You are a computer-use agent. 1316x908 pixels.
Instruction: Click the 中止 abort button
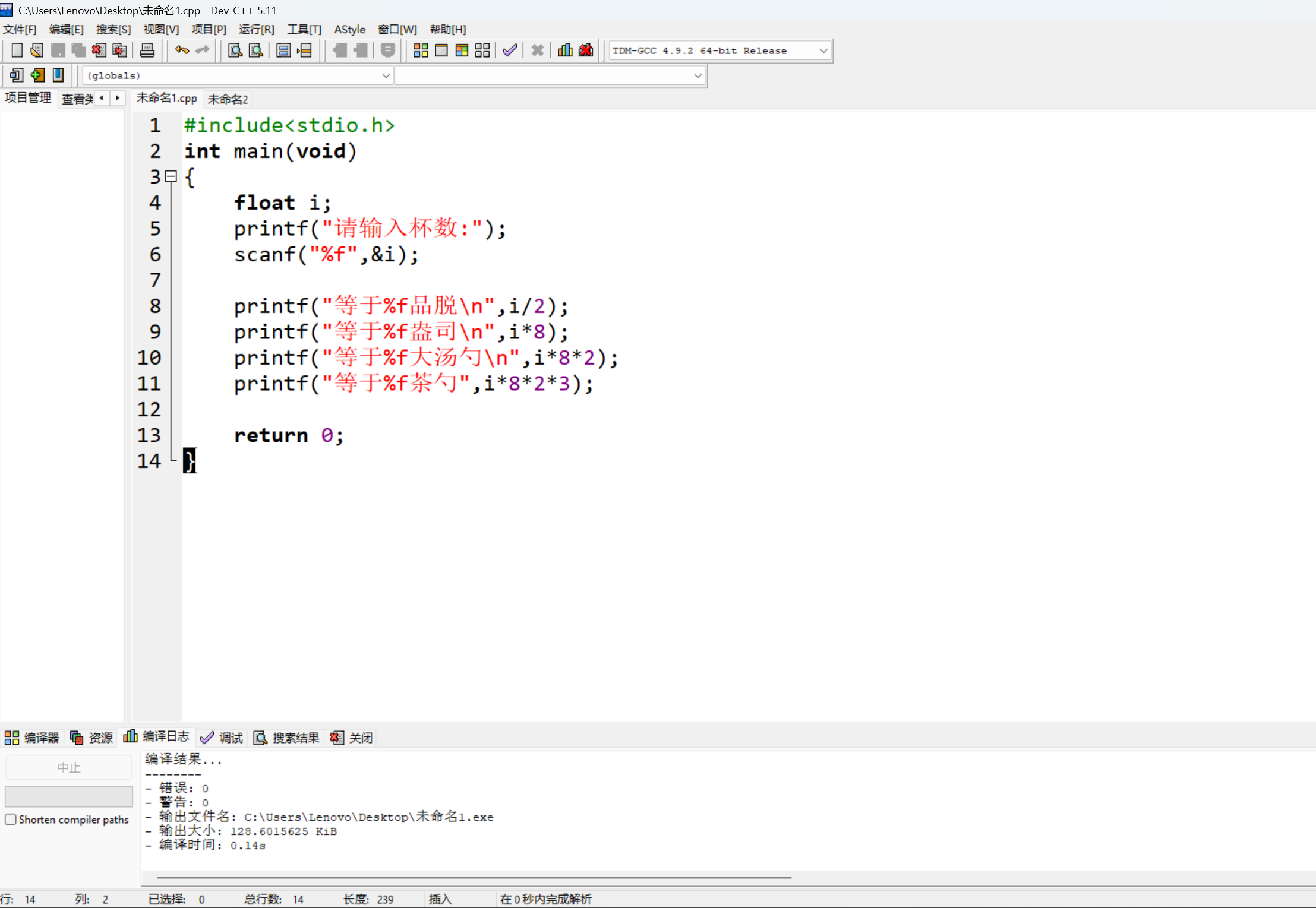pos(68,767)
